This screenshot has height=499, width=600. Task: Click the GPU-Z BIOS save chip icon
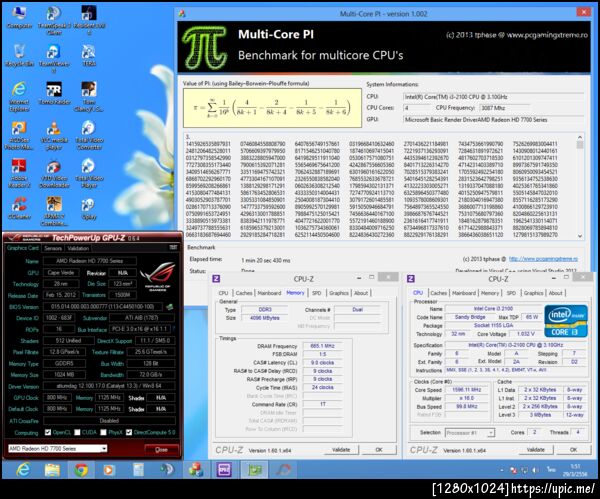click(x=170, y=307)
